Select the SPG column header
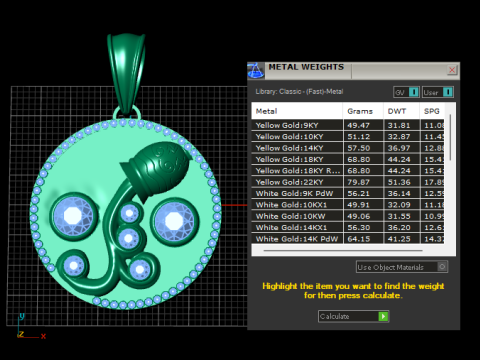This screenshot has height=360, width=480. point(432,111)
